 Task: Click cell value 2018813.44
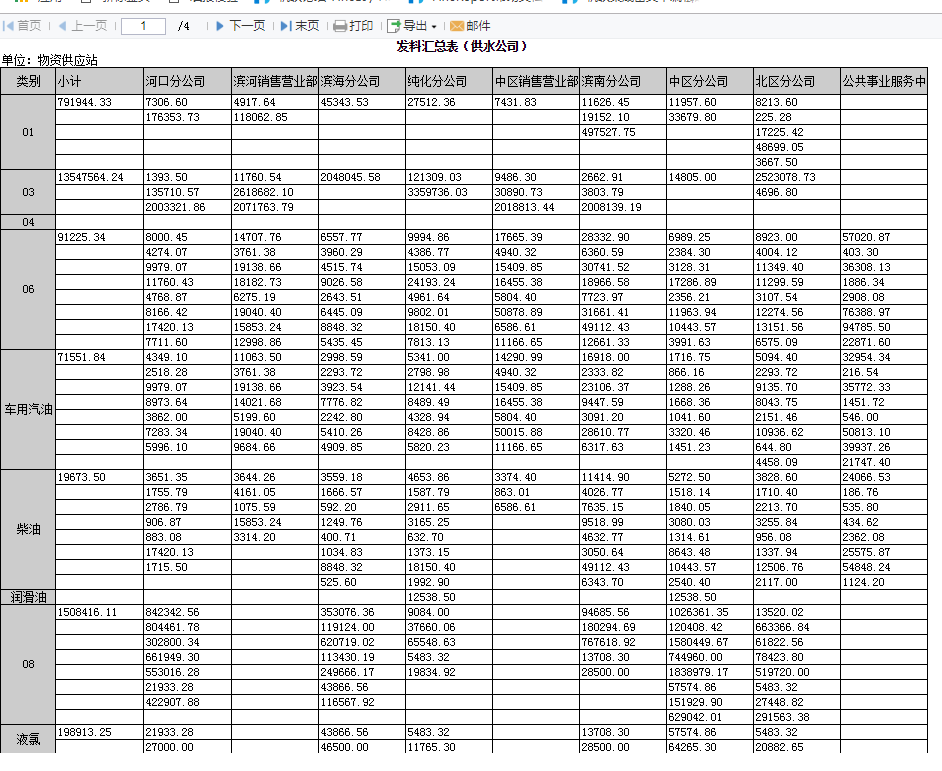click(524, 207)
